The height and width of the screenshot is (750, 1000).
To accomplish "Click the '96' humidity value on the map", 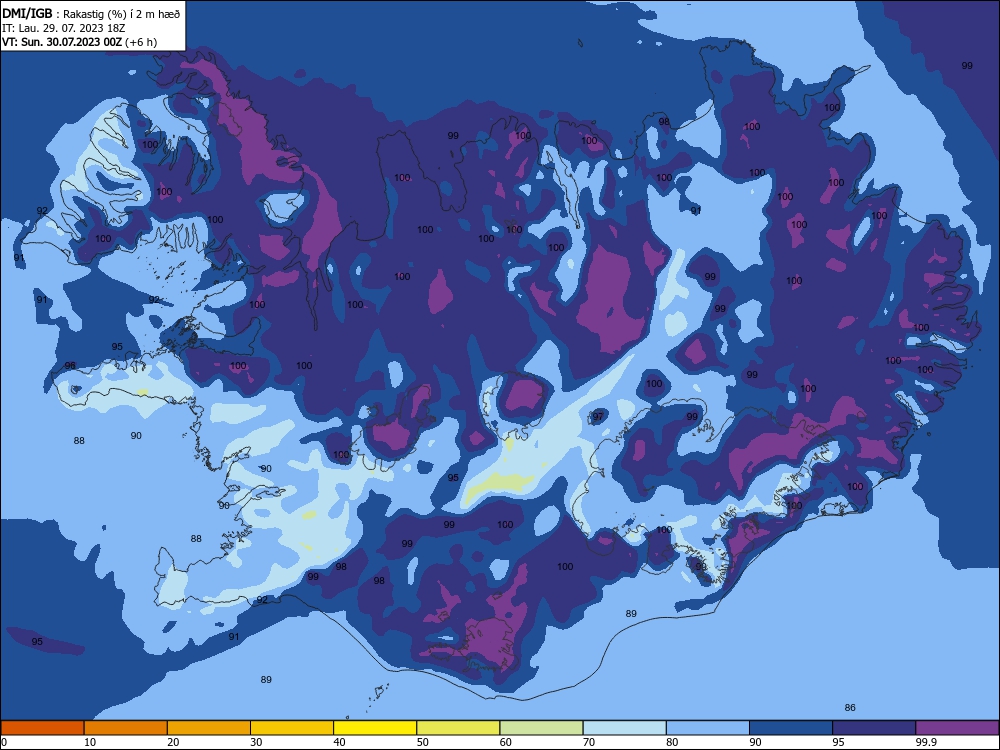I will (70, 366).
